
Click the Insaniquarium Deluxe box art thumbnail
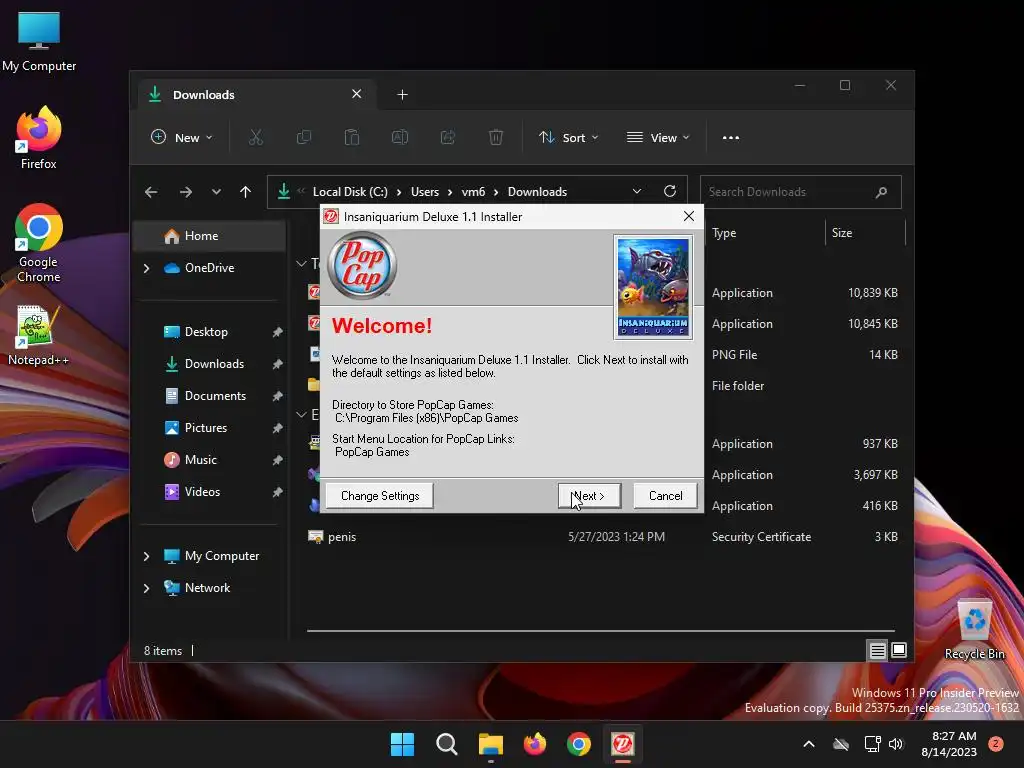point(653,287)
